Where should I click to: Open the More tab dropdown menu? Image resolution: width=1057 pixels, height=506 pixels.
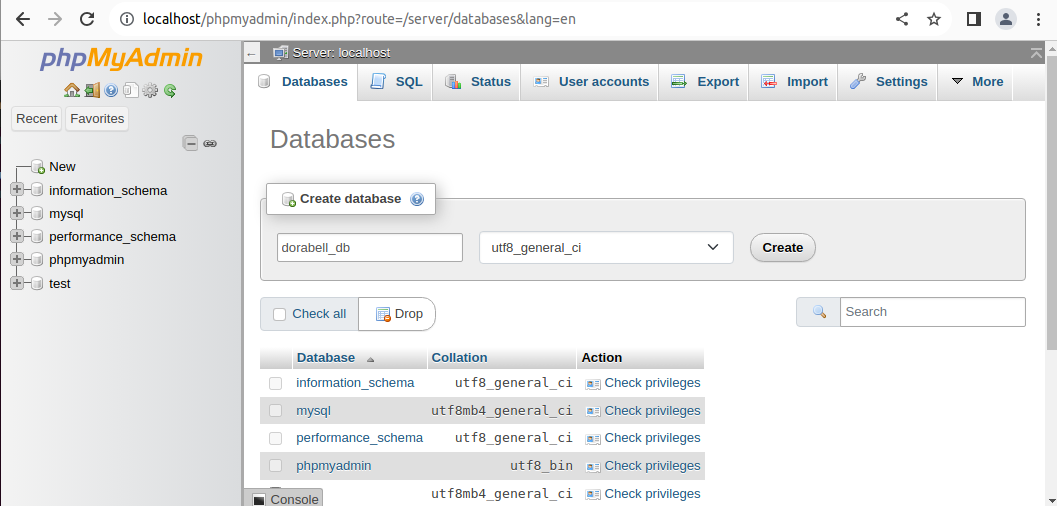976,82
